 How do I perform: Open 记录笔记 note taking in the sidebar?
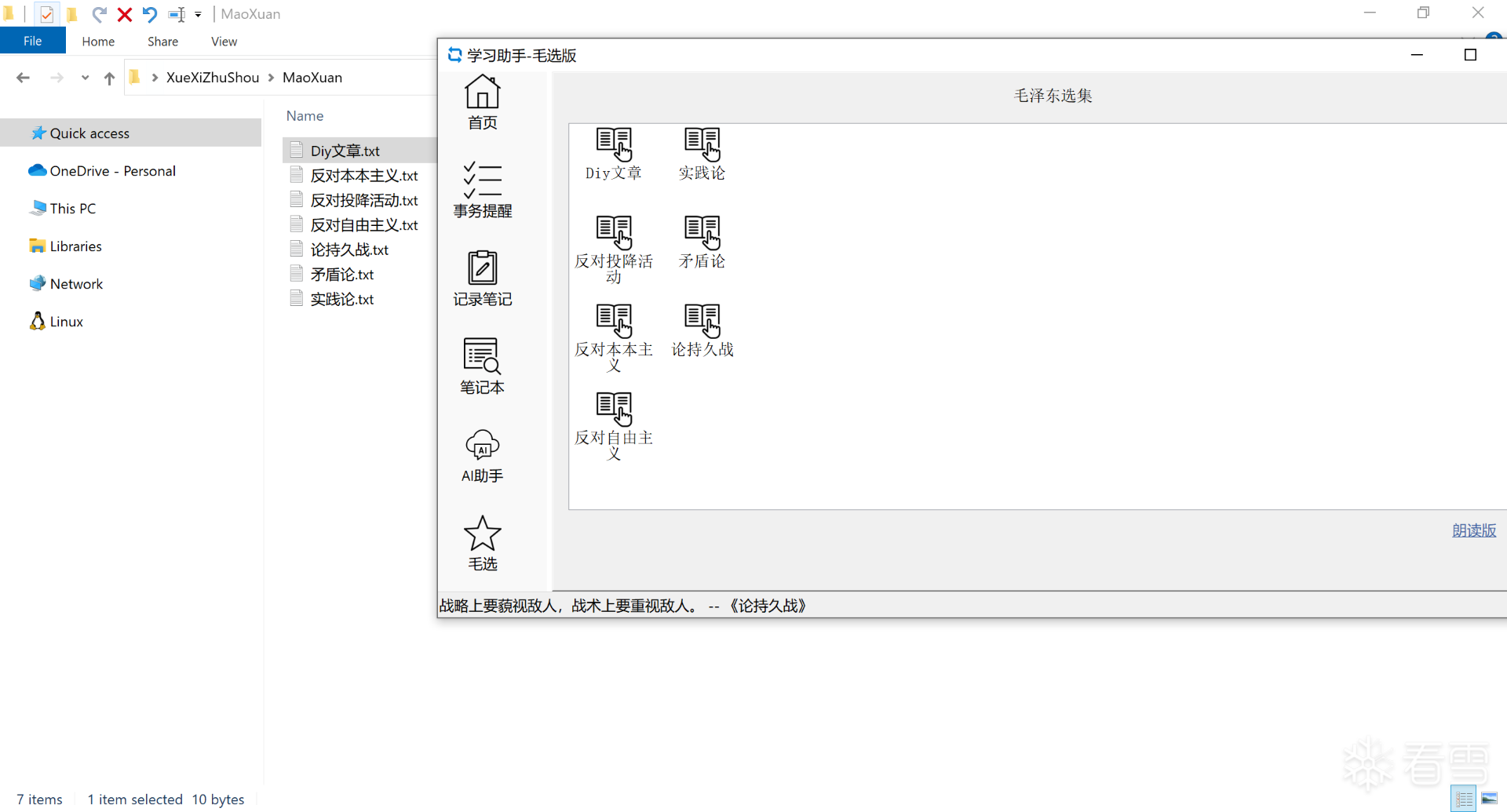tap(482, 279)
